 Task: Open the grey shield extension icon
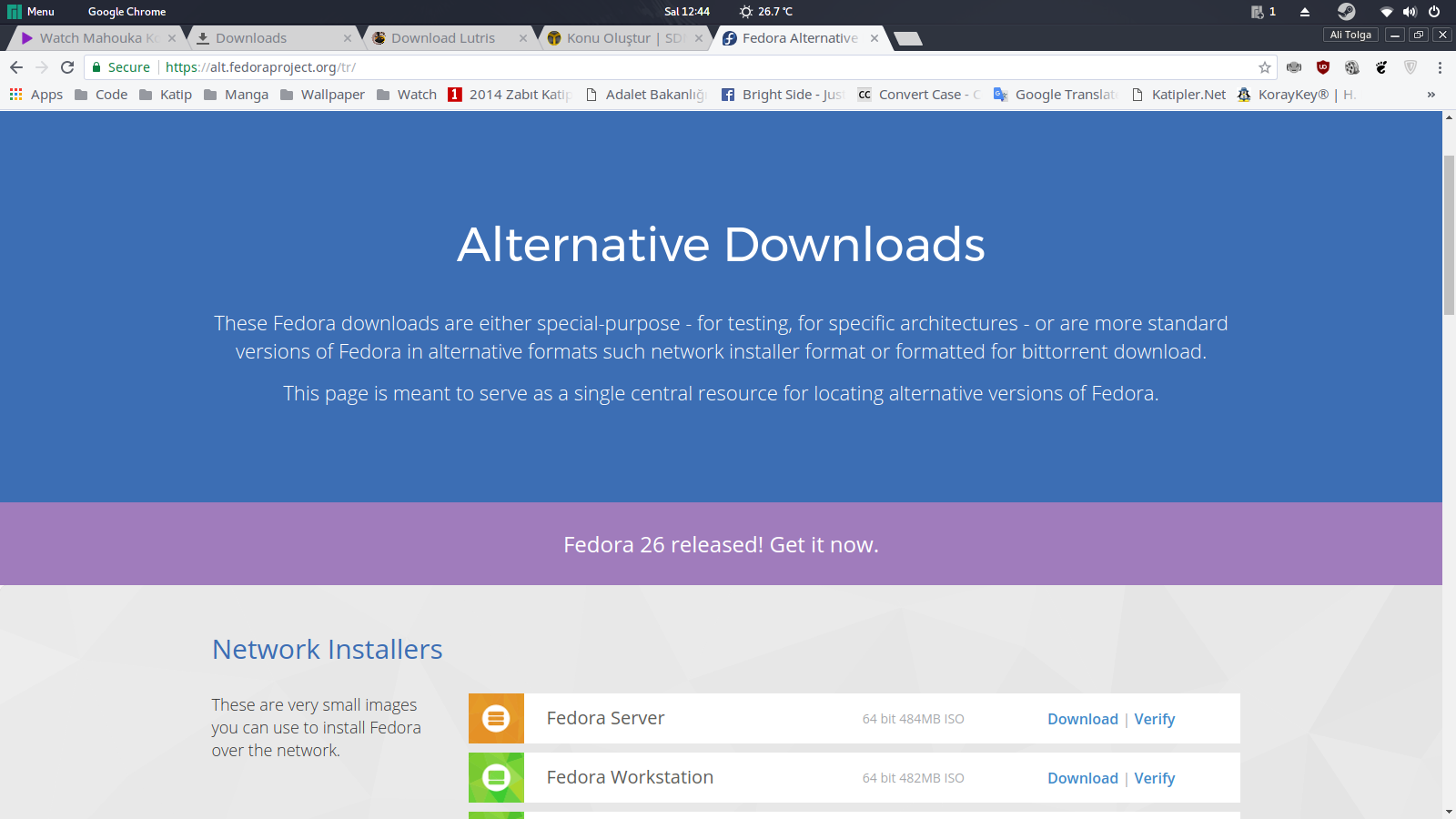click(x=1410, y=67)
